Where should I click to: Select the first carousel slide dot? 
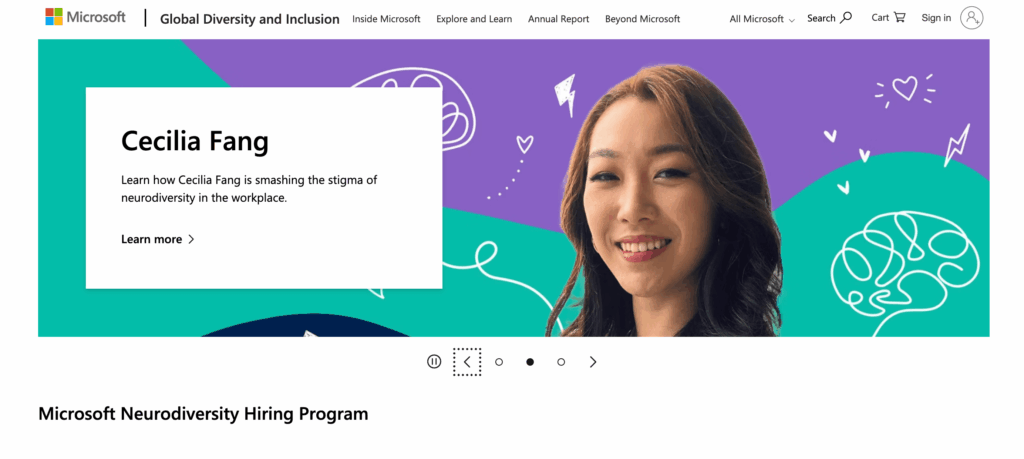[x=499, y=362]
